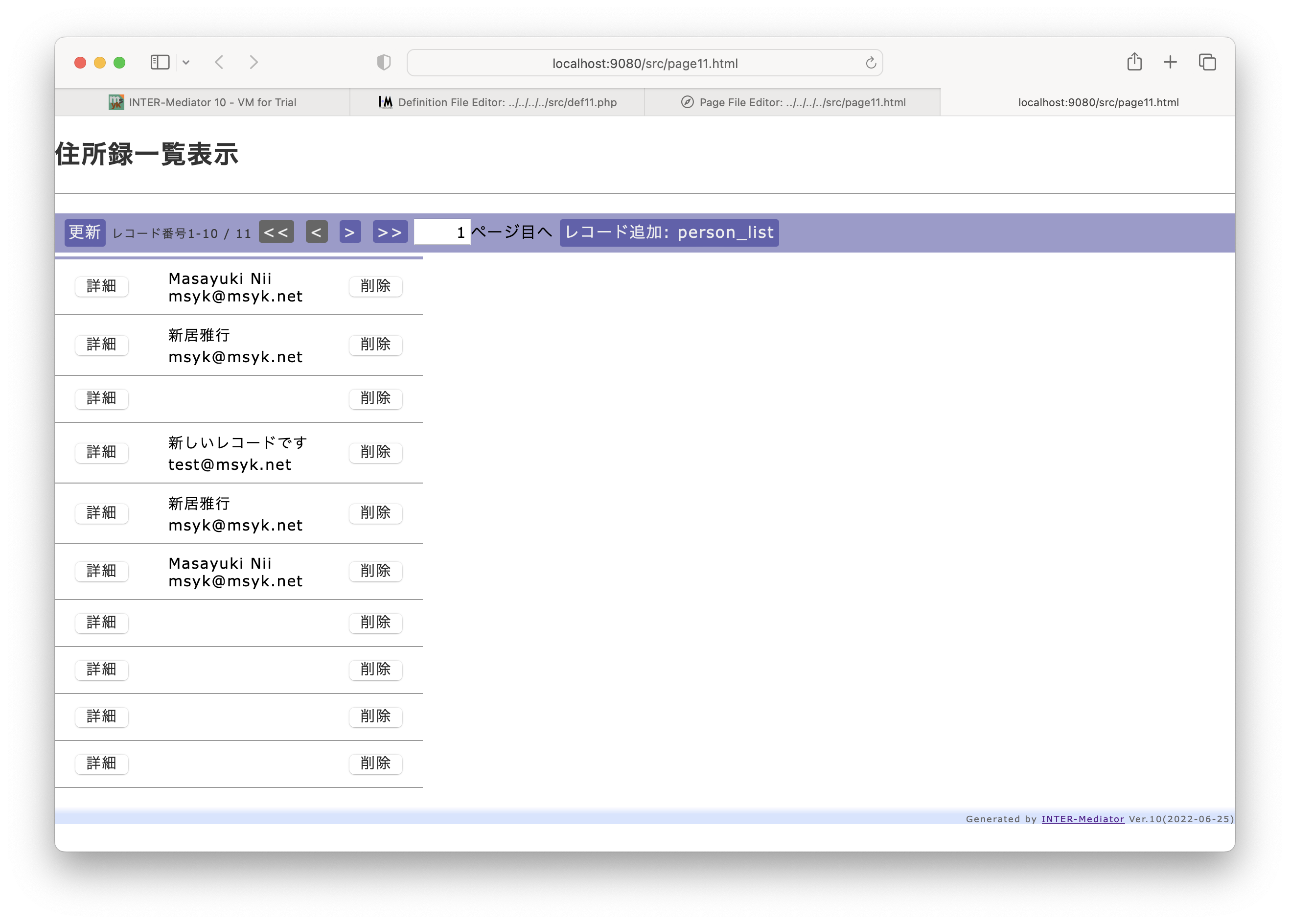Go to previous page with < button

click(x=316, y=232)
